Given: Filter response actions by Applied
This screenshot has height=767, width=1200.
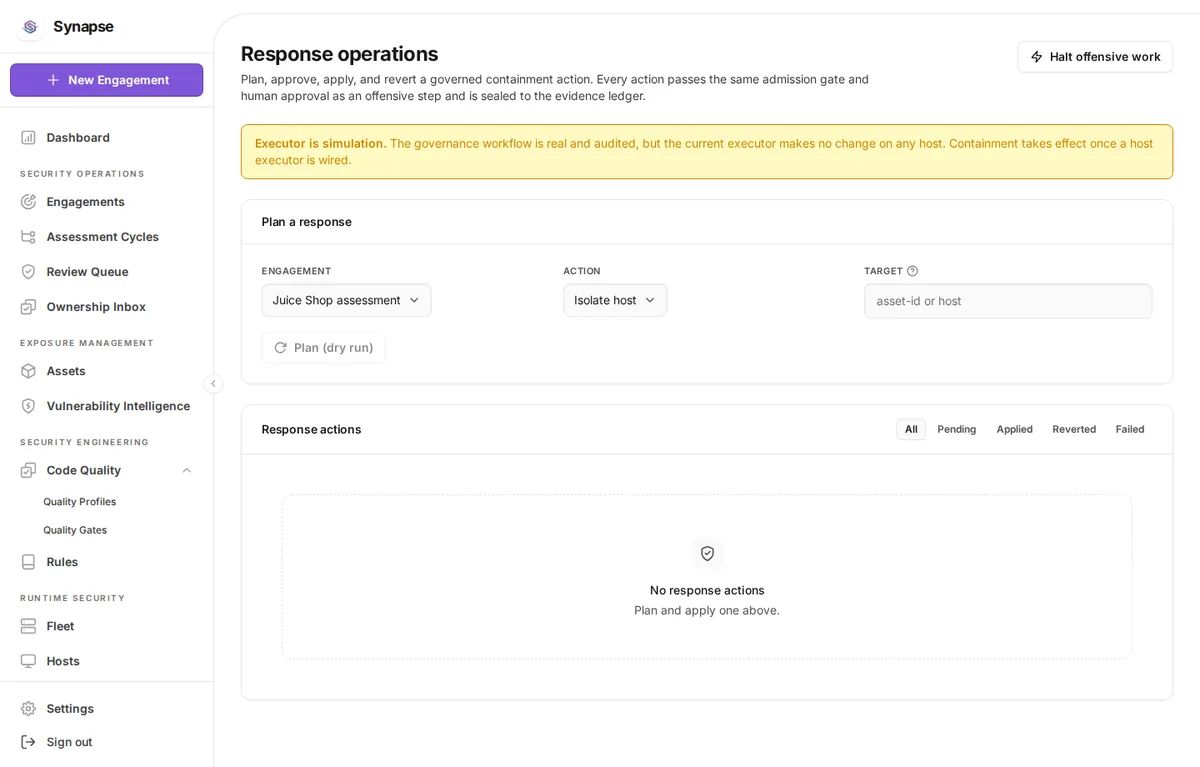Looking at the screenshot, I should coord(1014,429).
